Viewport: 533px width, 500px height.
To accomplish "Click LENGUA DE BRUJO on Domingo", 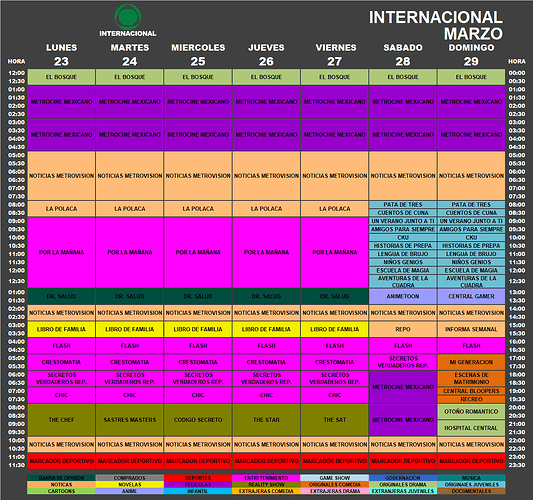I will tap(471, 254).
